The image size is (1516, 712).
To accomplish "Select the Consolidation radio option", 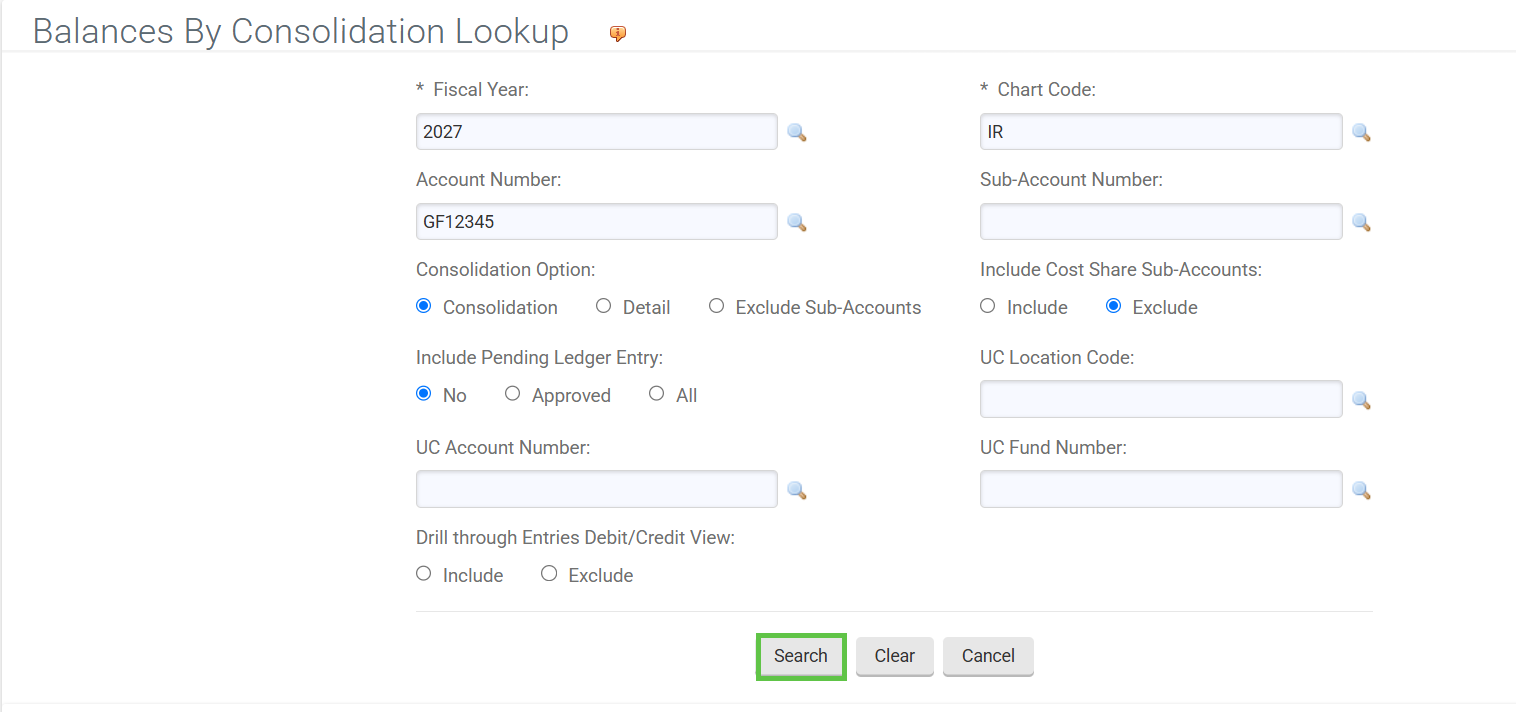I will click(423, 306).
